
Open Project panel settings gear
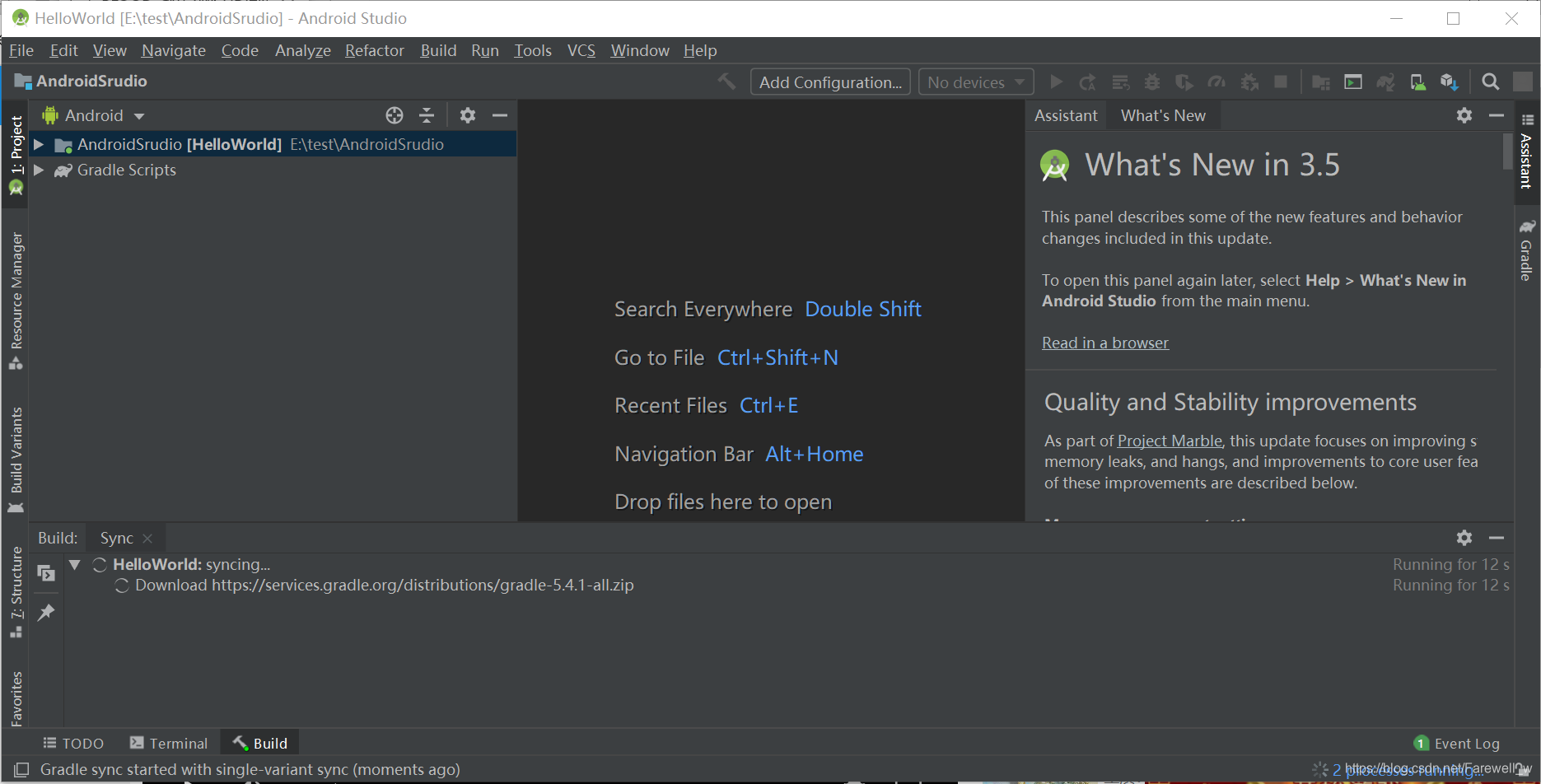pos(468,115)
